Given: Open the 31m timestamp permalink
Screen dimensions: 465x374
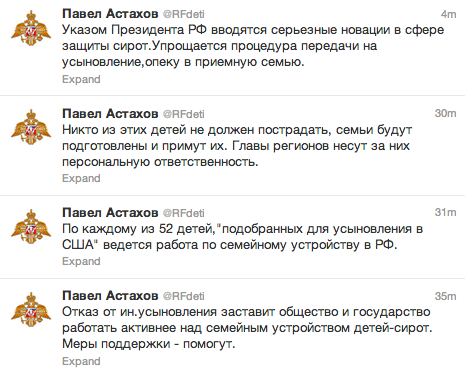Looking at the screenshot, I should 446,212.
